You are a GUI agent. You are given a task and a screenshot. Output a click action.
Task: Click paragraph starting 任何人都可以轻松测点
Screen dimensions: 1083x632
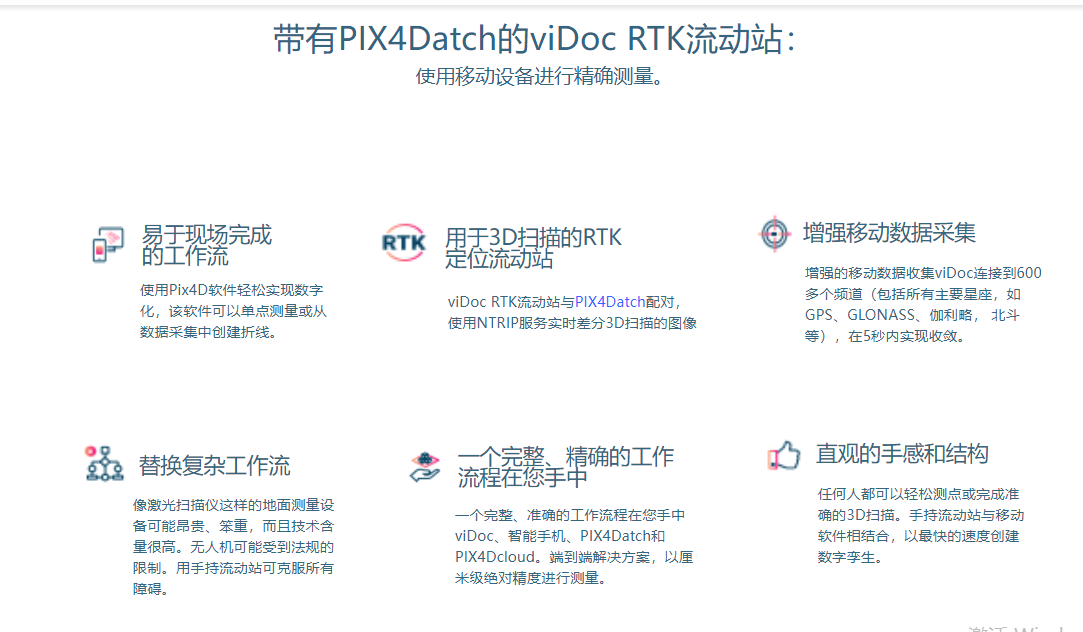point(921,526)
